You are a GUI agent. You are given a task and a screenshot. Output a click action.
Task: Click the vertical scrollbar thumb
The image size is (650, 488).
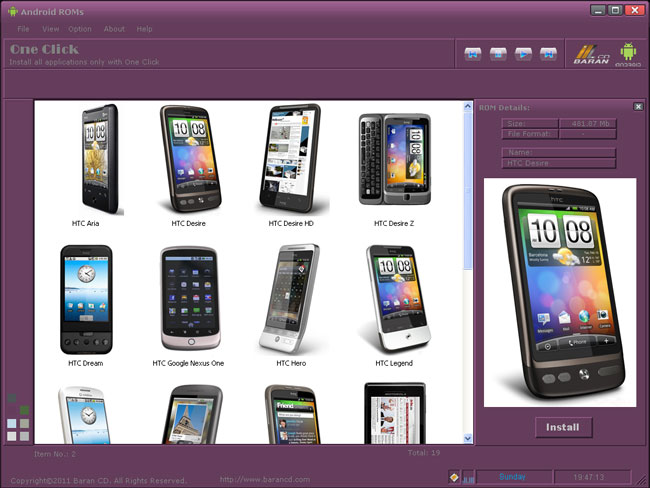[468, 191]
